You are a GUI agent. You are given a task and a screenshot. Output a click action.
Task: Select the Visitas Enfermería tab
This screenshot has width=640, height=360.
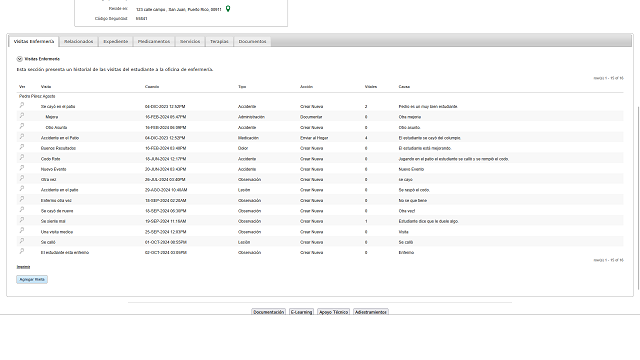pos(34,42)
